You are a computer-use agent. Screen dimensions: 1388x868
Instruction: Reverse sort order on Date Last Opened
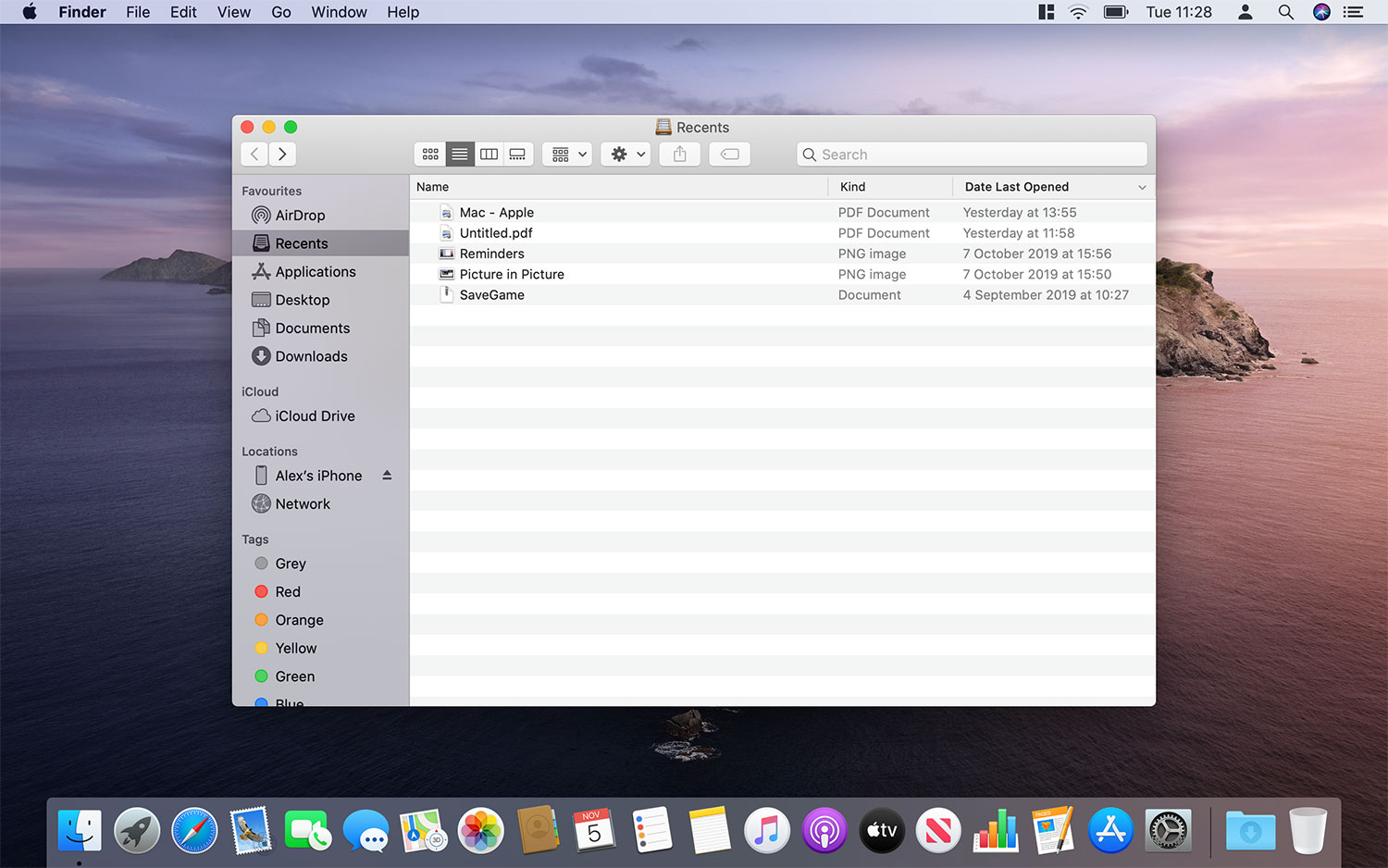pyautogui.click(x=1015, y=186)
